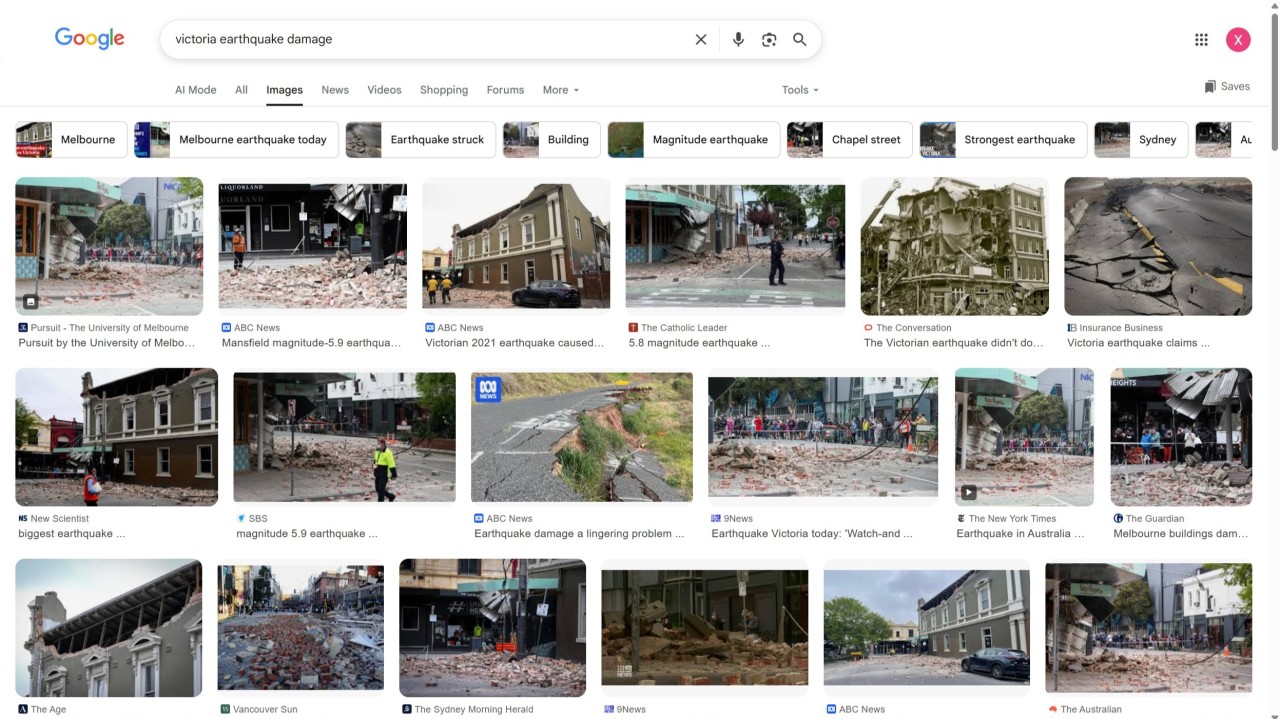The image size is (1280, 719).
Task: Start voice search with the microphone icon
Action: click(x=738, y=40)
